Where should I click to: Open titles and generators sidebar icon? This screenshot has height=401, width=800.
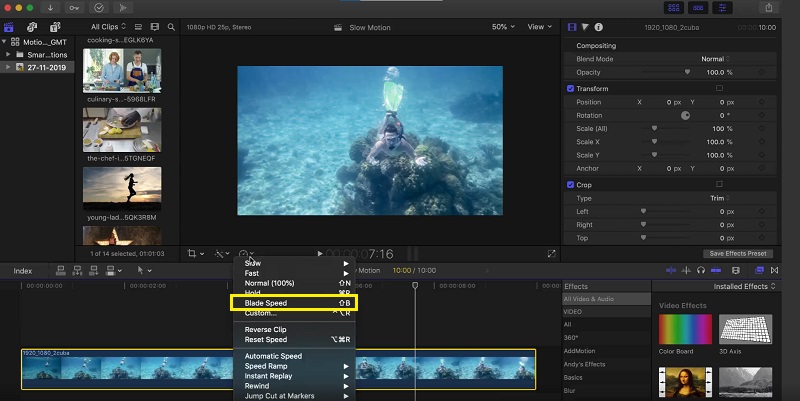click(57, 27)
